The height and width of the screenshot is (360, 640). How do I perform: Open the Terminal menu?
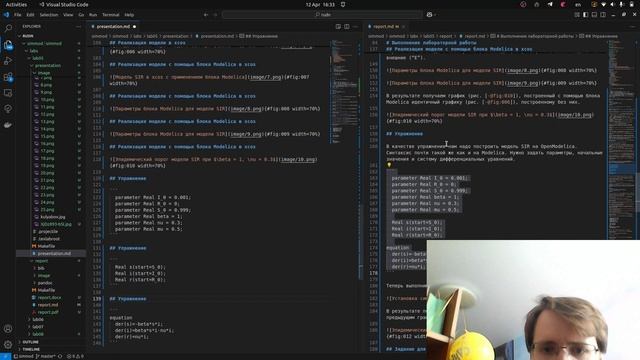[x=111, y=15]
